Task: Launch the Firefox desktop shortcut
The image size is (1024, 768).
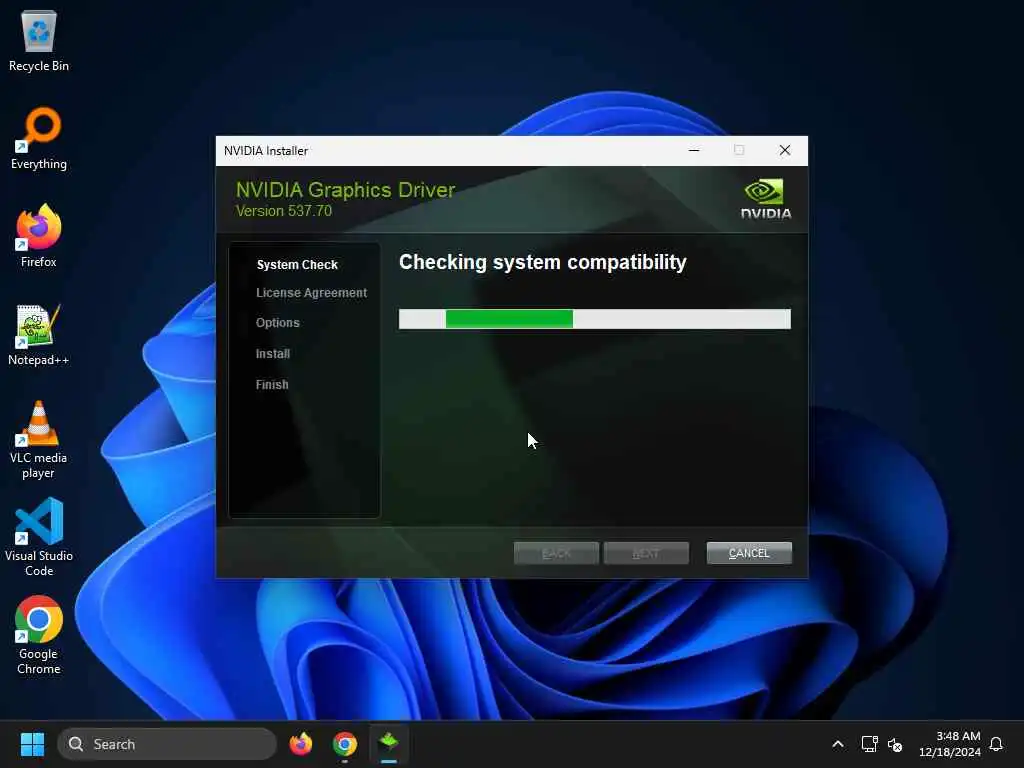Action: (x=39, y=236)
